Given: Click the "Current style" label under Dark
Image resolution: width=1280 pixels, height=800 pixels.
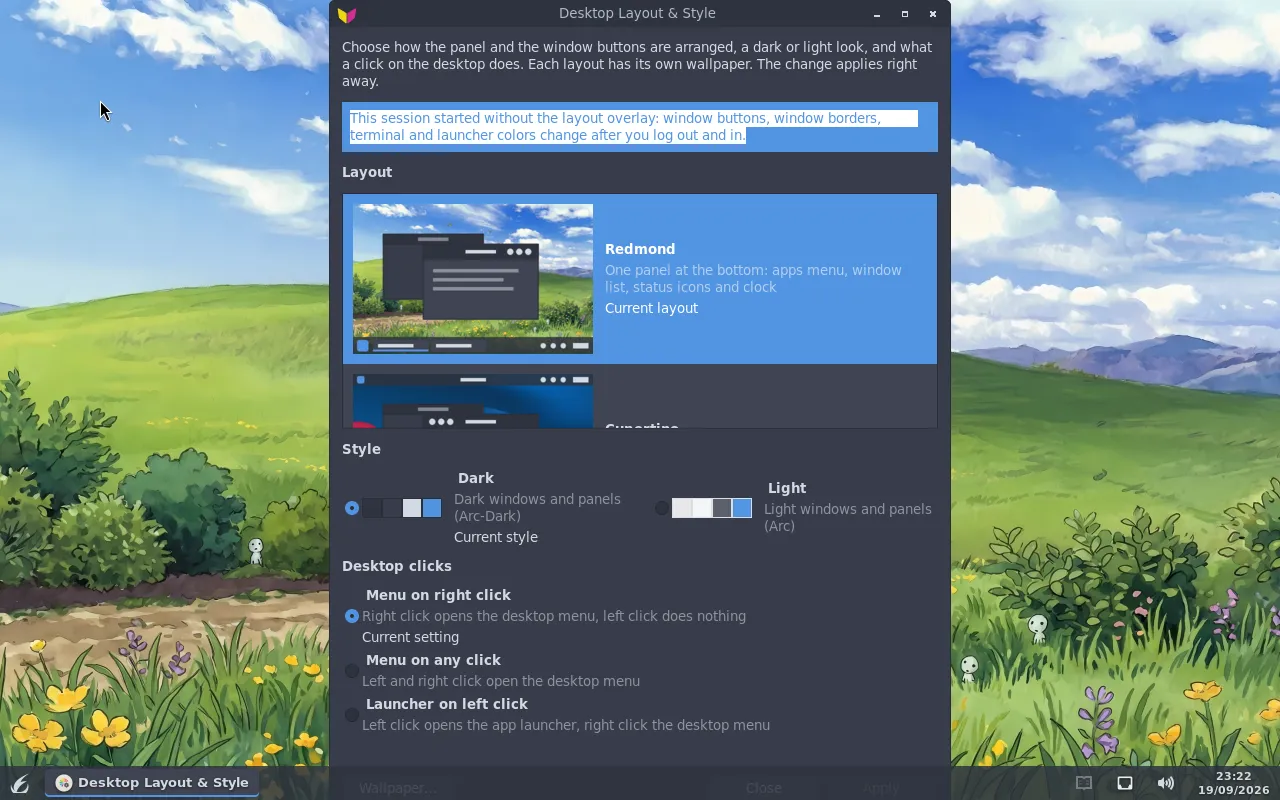Looking at the screenshot, I should tap(496, 537).
